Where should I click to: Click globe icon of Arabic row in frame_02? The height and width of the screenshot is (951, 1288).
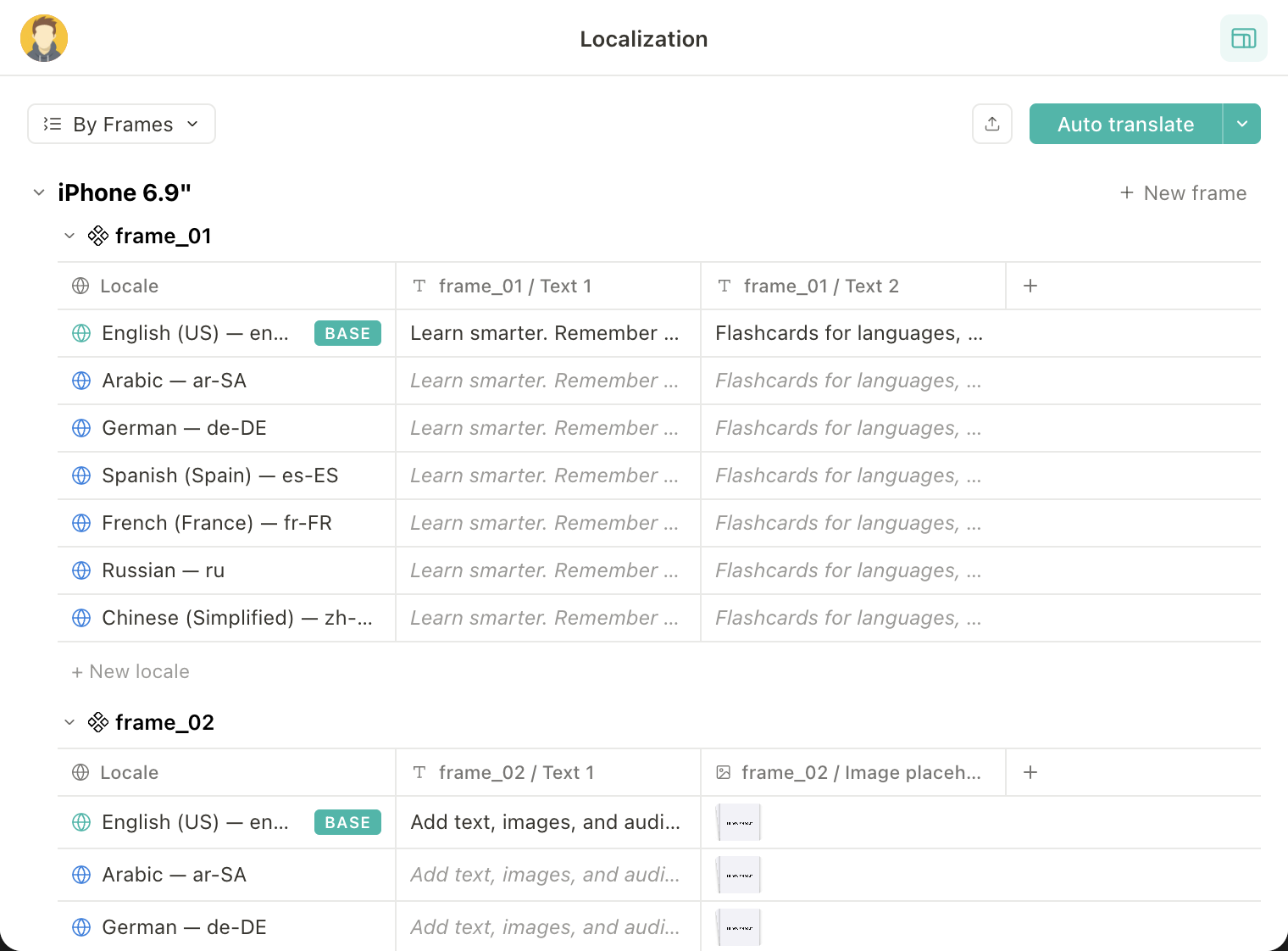pos(81,875)
